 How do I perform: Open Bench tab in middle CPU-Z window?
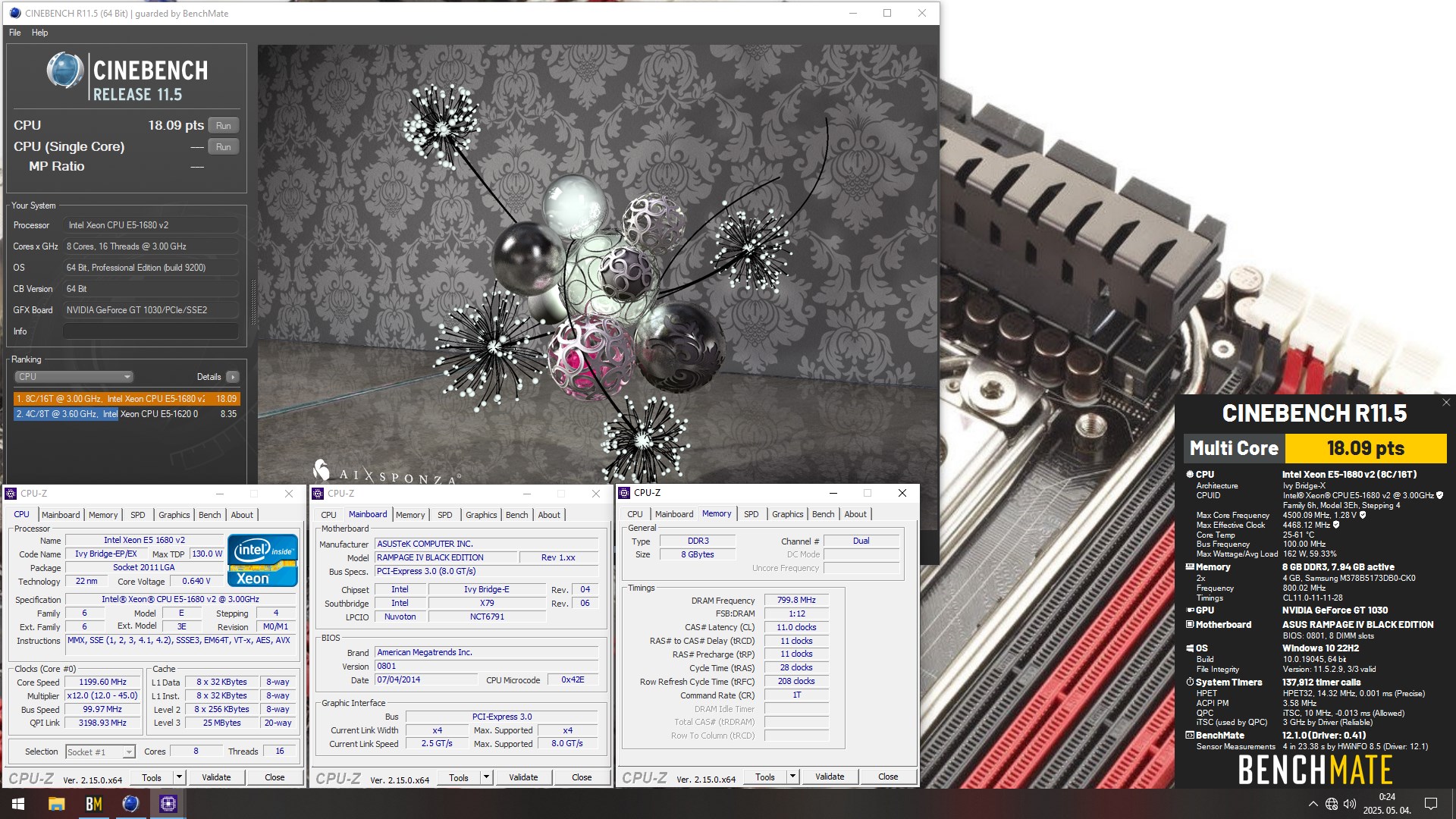tap(516, 515)
